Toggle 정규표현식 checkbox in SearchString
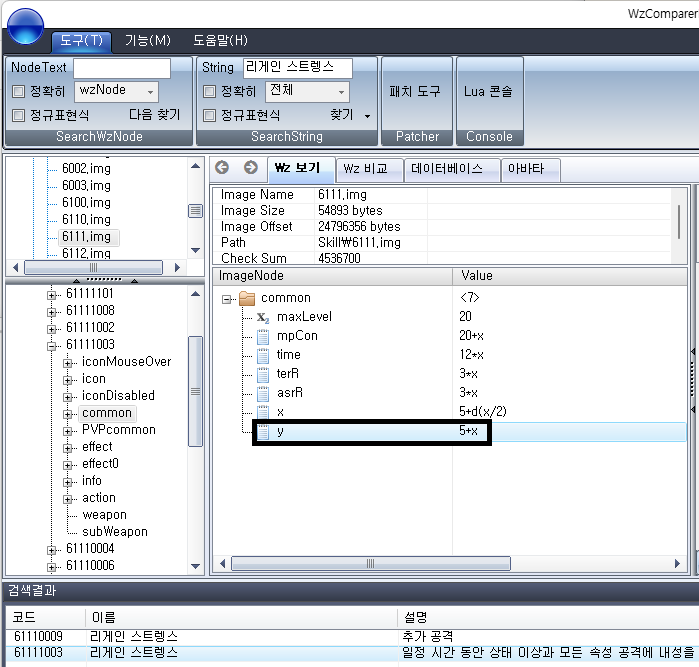699x667 pixels. tap(210, 115)
